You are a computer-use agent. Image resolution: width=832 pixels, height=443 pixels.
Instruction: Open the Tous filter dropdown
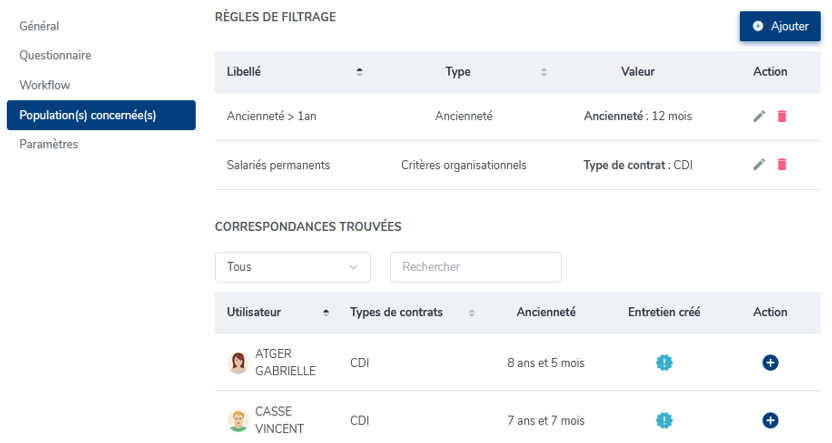(293, 267)
